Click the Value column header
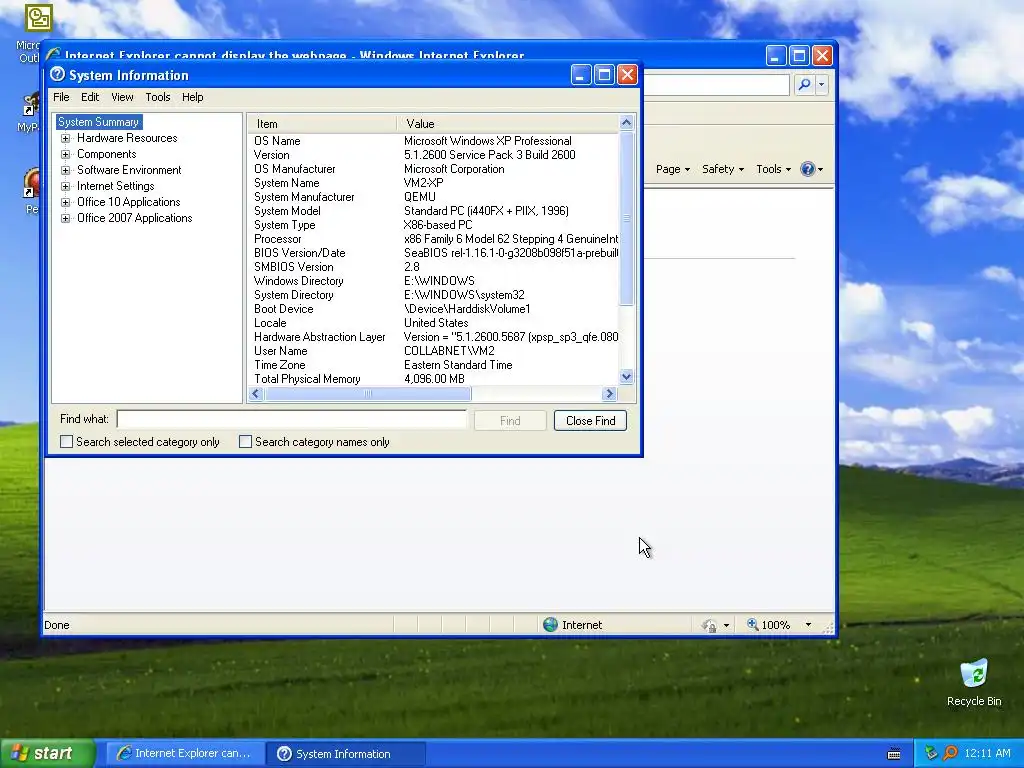This screenshot has width=1024, height=768. pyautogui.click(x=507, y=123)
